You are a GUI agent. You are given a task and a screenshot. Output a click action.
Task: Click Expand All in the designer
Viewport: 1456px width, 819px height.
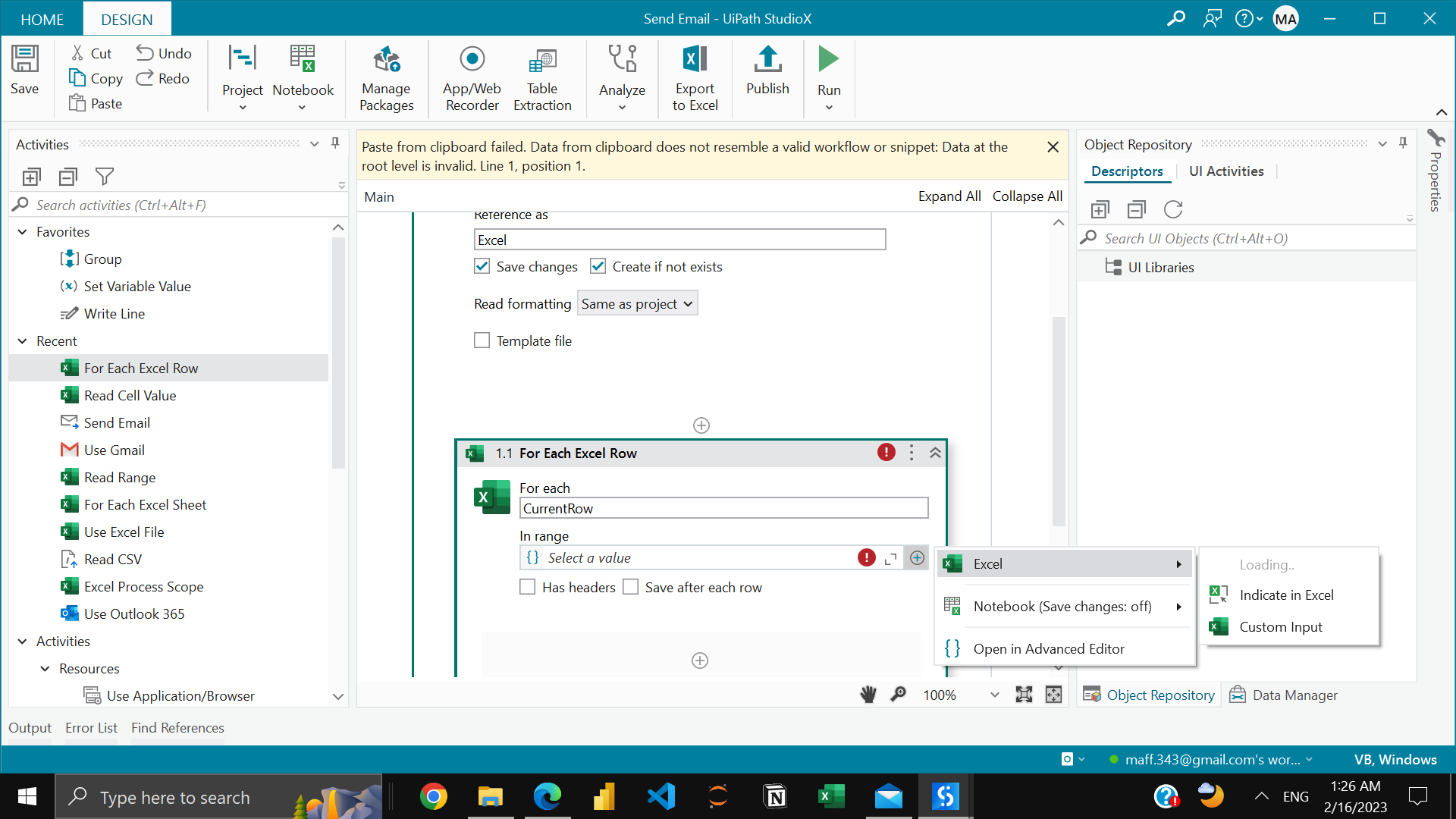[949, 196]
